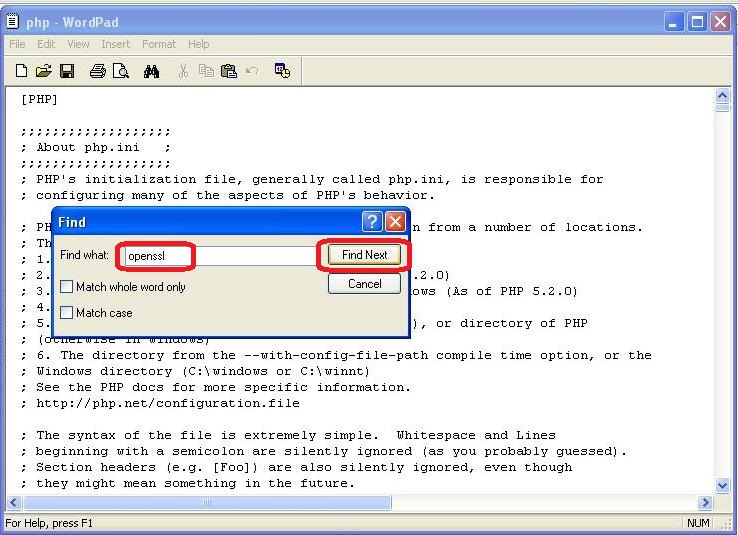Image resolution: width=738 pixels, height=535 pixels.
Task: Open the Format menu
Action: coord(159,44)
